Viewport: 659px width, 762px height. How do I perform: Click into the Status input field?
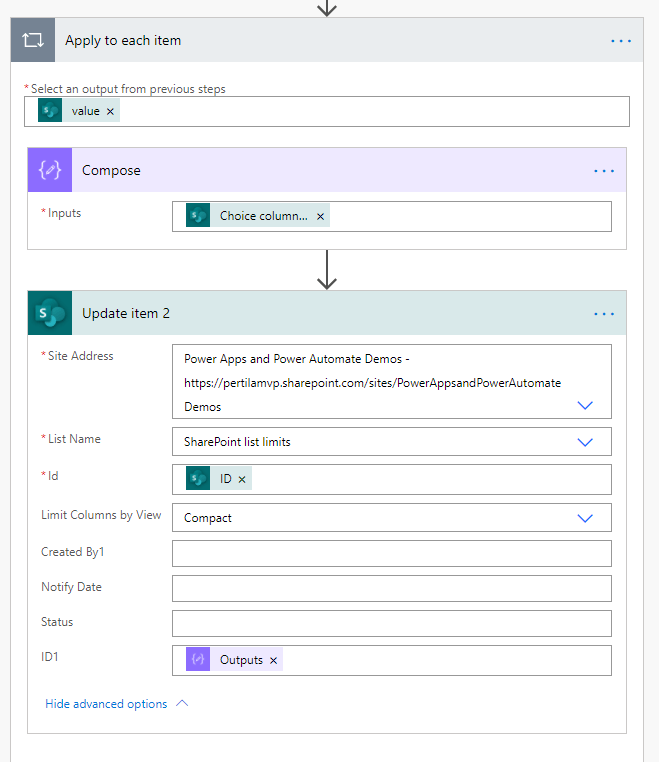coord(391,623)
